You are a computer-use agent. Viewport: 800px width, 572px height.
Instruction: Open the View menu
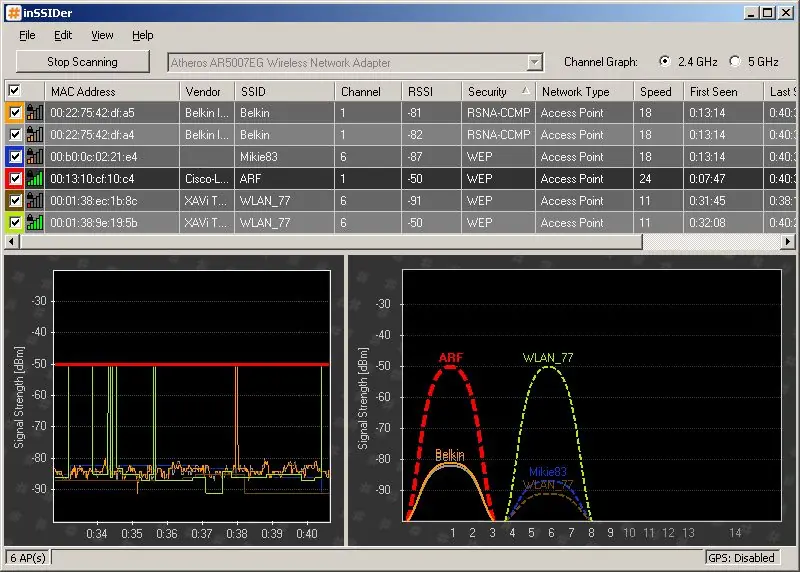[102, 35]
